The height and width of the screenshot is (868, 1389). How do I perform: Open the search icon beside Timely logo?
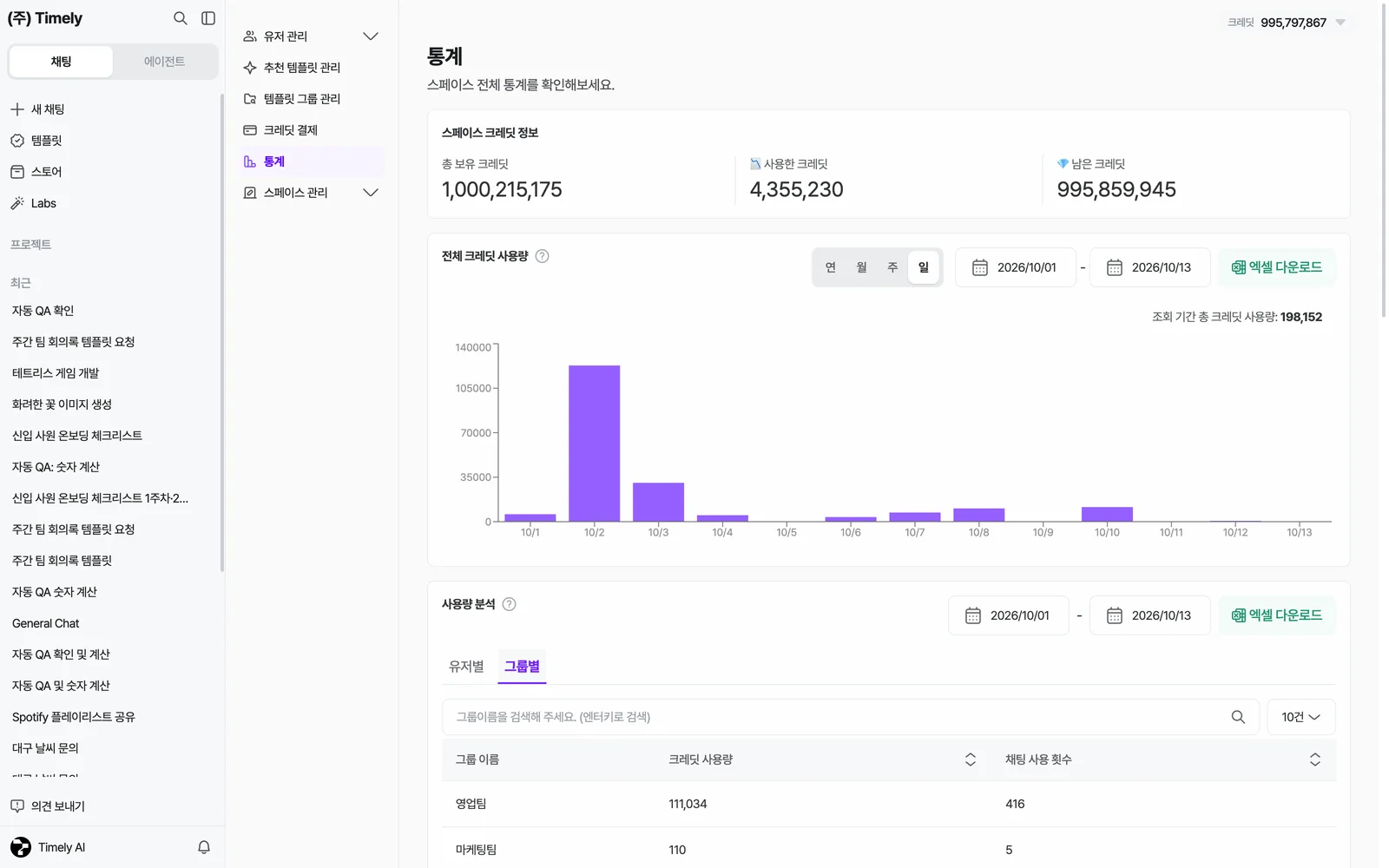pos(180,18)
